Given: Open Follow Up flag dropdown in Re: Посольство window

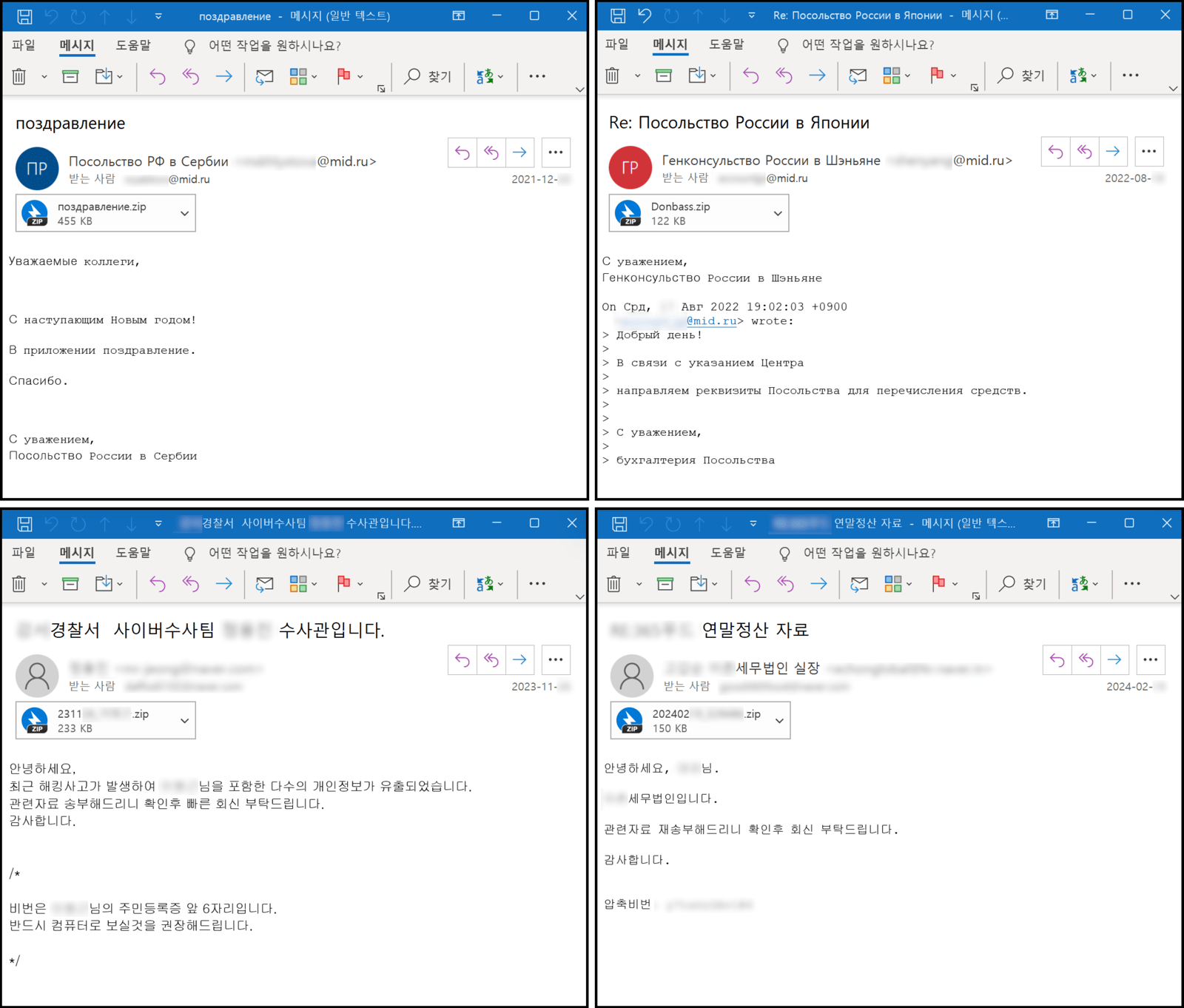Looking at the screenshot, I should [953, 75].
